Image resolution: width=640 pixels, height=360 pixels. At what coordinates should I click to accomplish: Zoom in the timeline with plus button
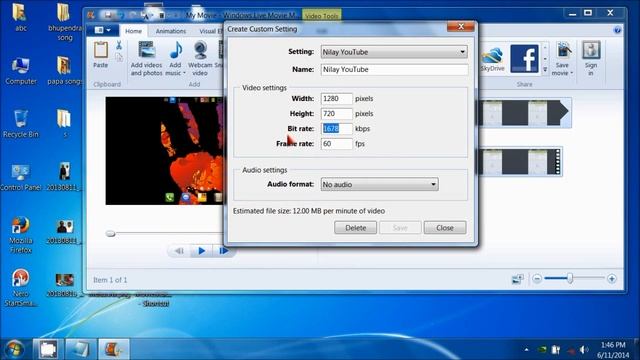pos(611,279)
